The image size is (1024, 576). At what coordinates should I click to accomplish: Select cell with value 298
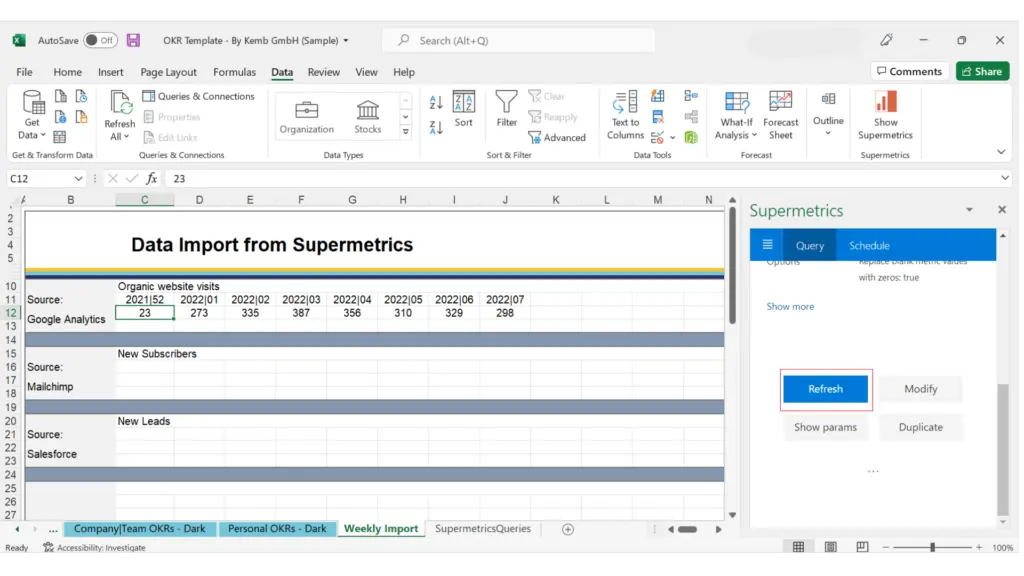pos(505,313)
